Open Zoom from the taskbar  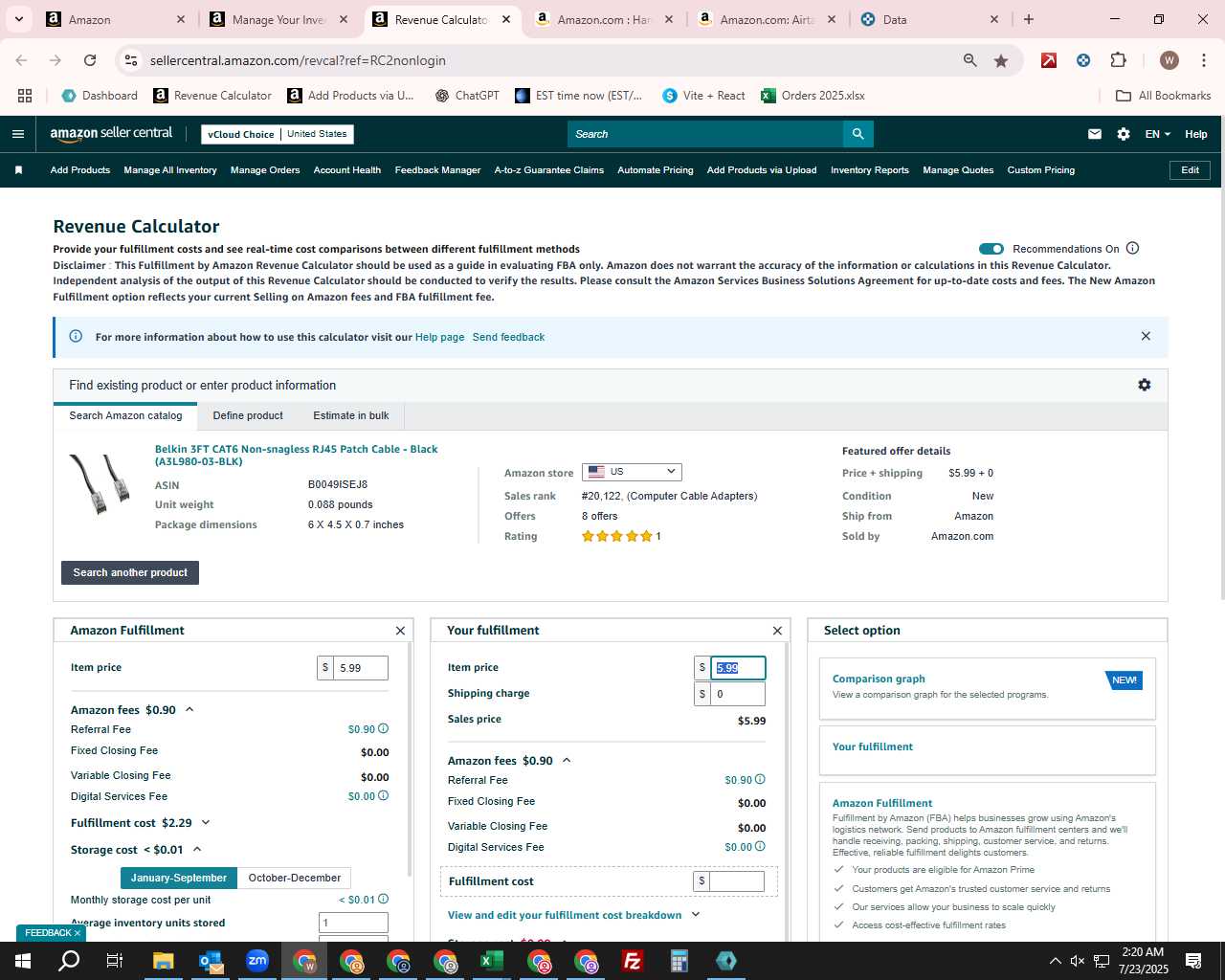click(x=256, y=961)
